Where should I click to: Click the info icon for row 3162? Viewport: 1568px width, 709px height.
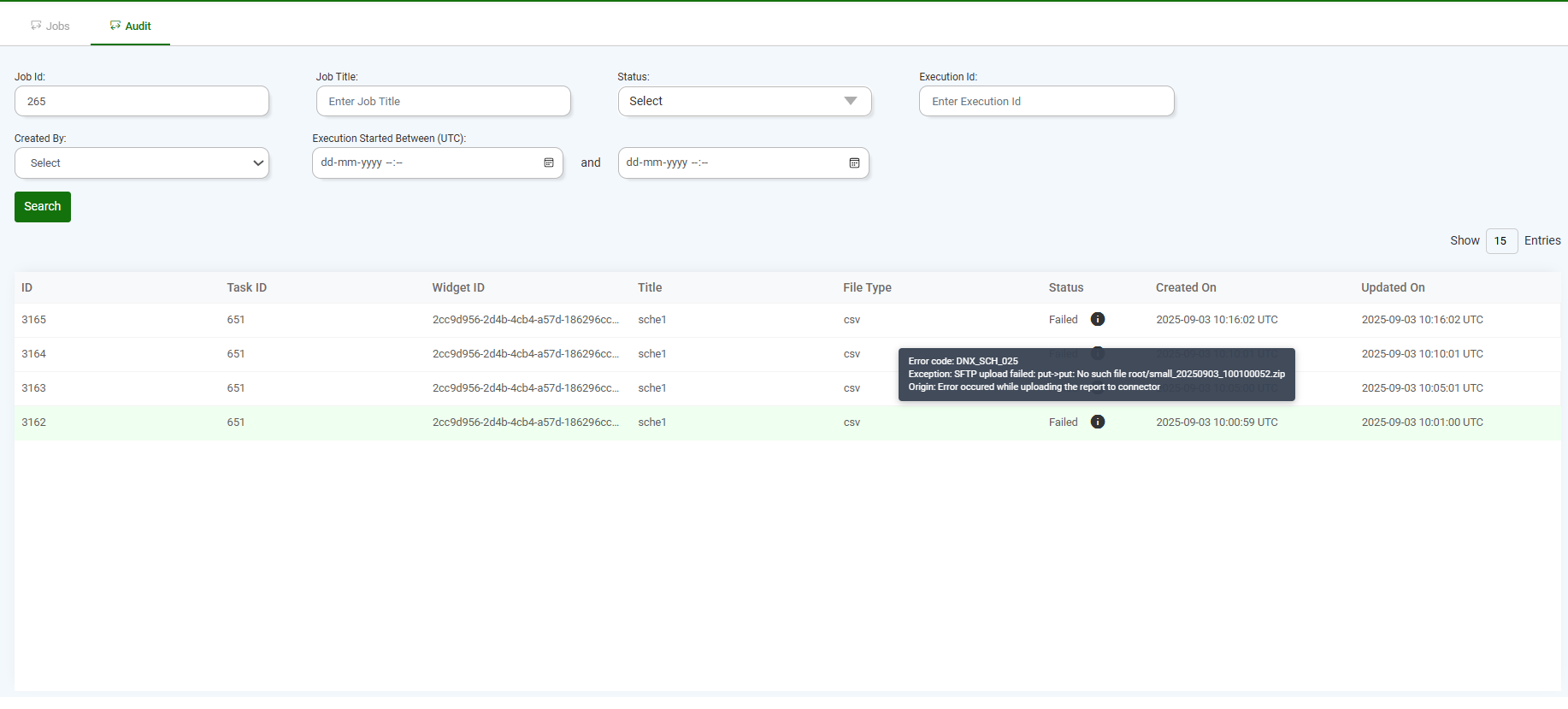click(1098, 422)
